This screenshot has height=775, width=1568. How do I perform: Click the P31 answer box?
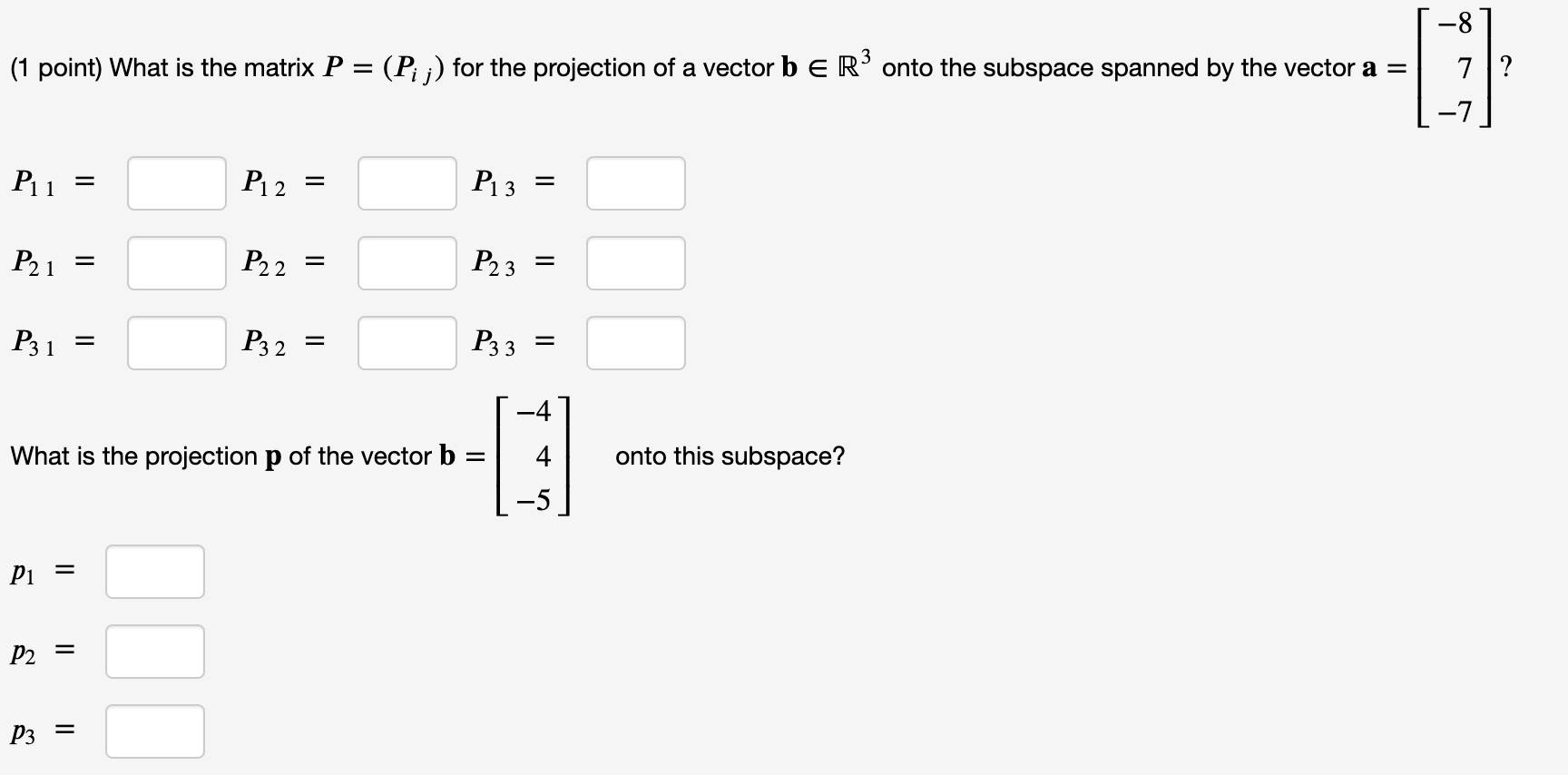coord(177,343)
